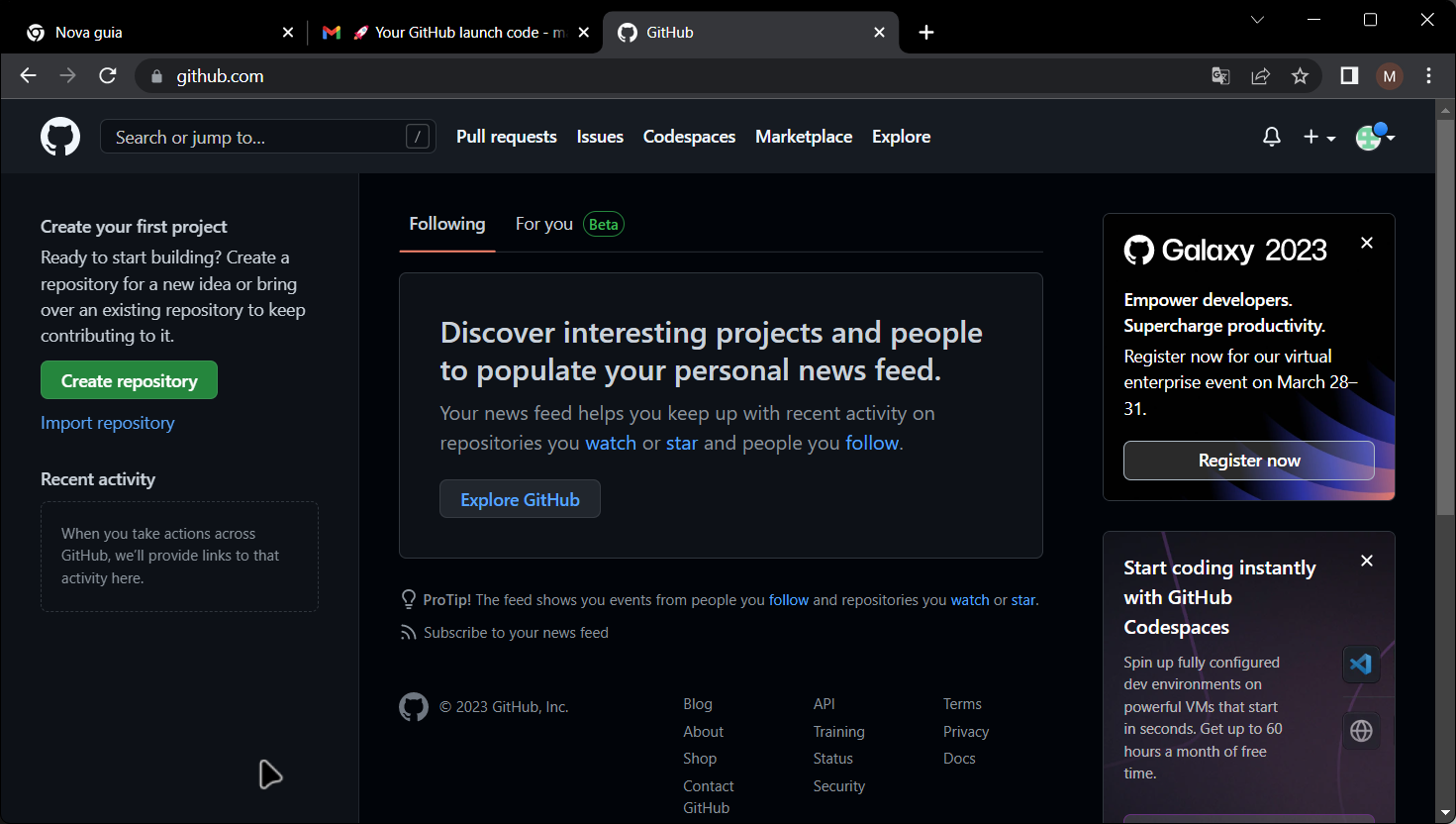The image size is (1456, 824).
Task: Click the globe icon in Codespaces card
Action: pos(1361,731)
